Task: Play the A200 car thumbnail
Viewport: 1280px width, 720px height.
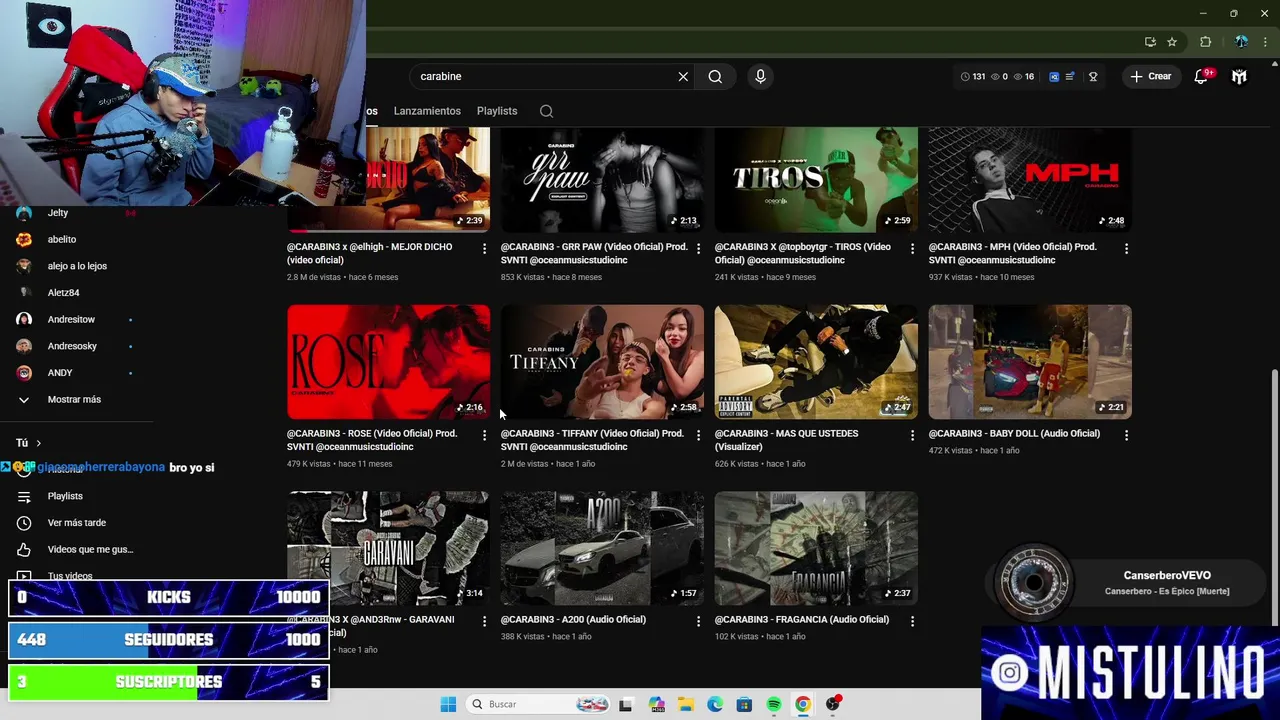Action: click(602, 548)
